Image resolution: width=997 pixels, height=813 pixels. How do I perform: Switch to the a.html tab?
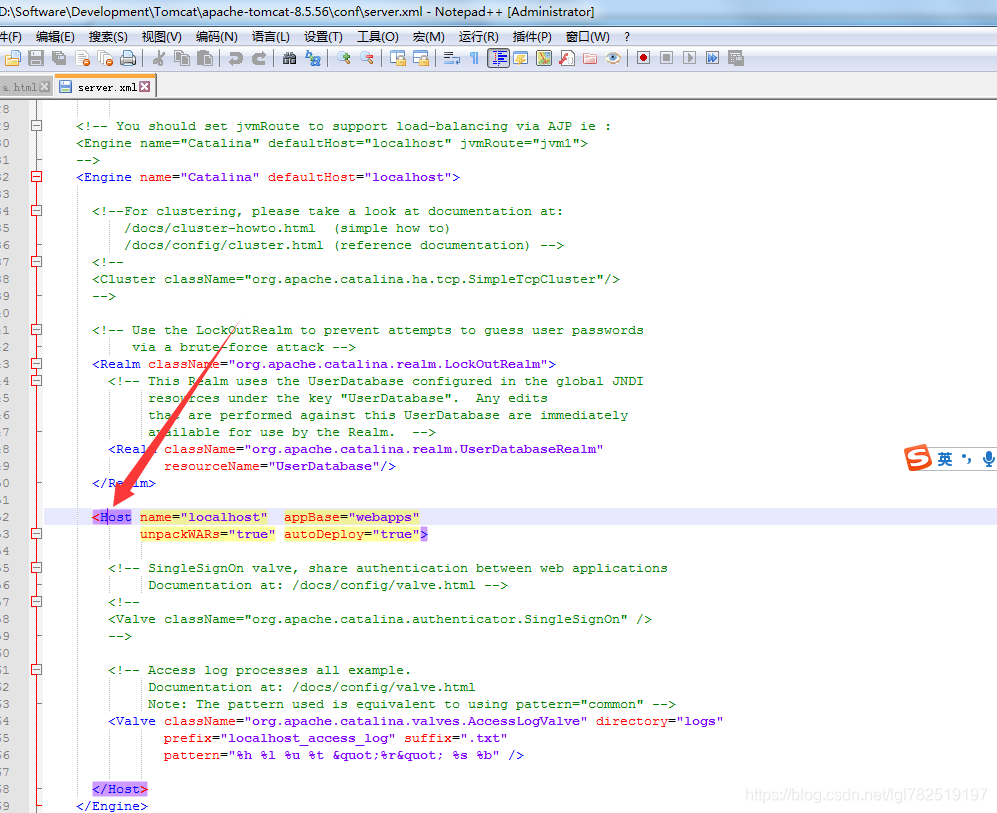click(20, 87)
